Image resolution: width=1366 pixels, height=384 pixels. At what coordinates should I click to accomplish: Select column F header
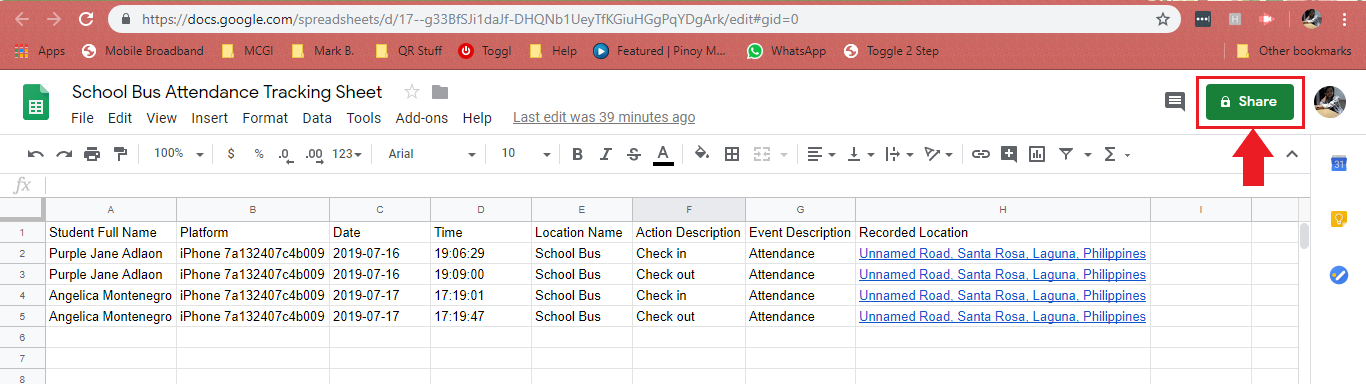coord(689,210)
